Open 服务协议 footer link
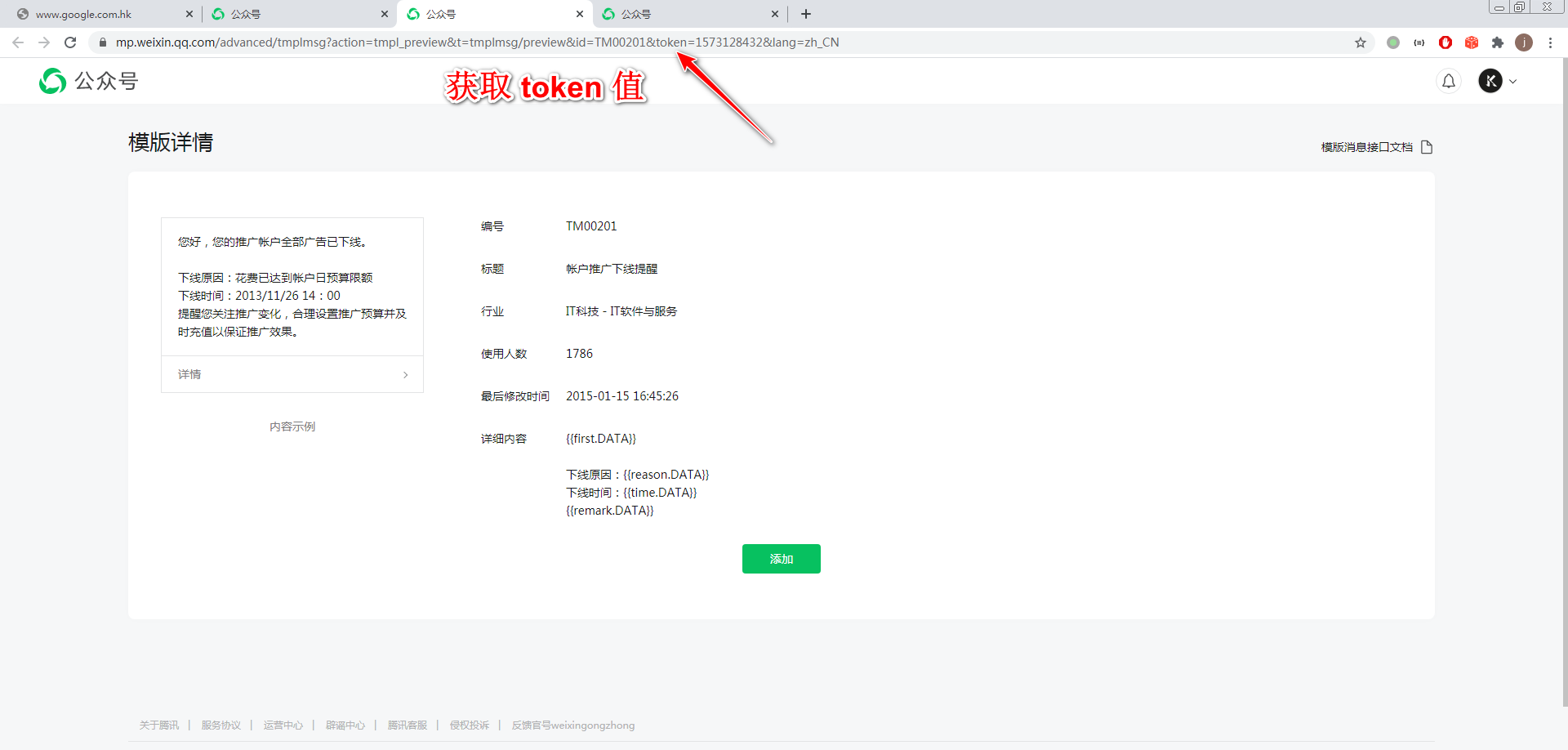This screenshot has height=750, width=1568. (220, 725)
